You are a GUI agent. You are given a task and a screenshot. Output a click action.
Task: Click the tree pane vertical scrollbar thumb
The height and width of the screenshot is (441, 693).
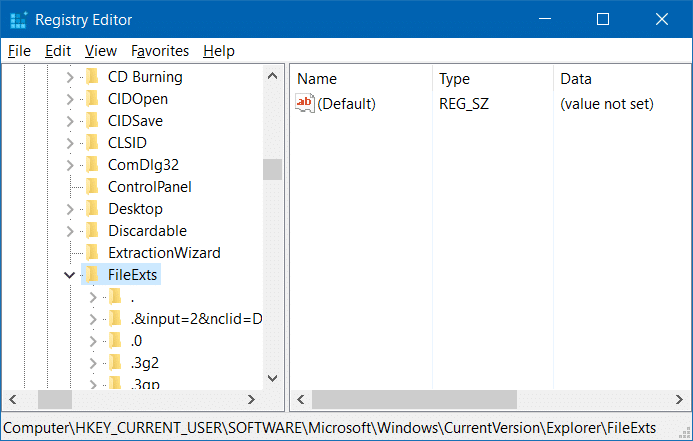[x=273, y=169]
